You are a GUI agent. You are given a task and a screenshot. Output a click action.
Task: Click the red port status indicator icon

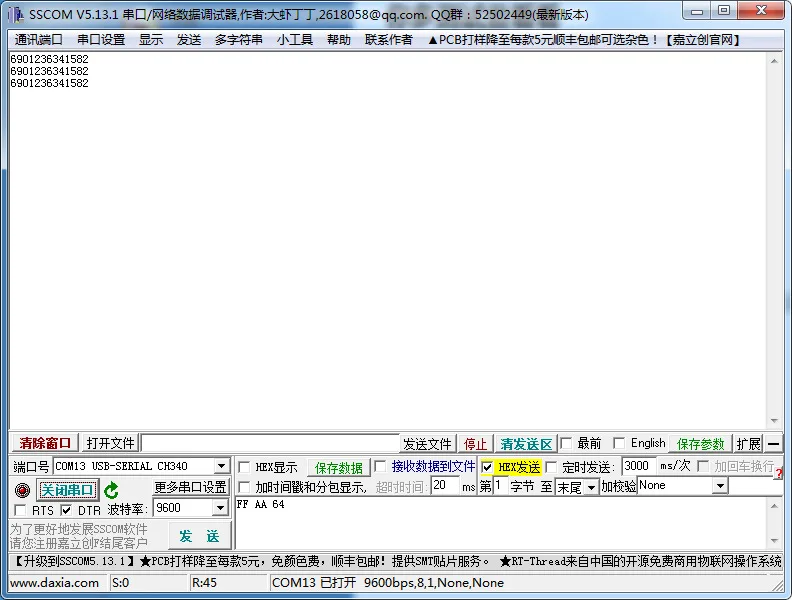22,490
